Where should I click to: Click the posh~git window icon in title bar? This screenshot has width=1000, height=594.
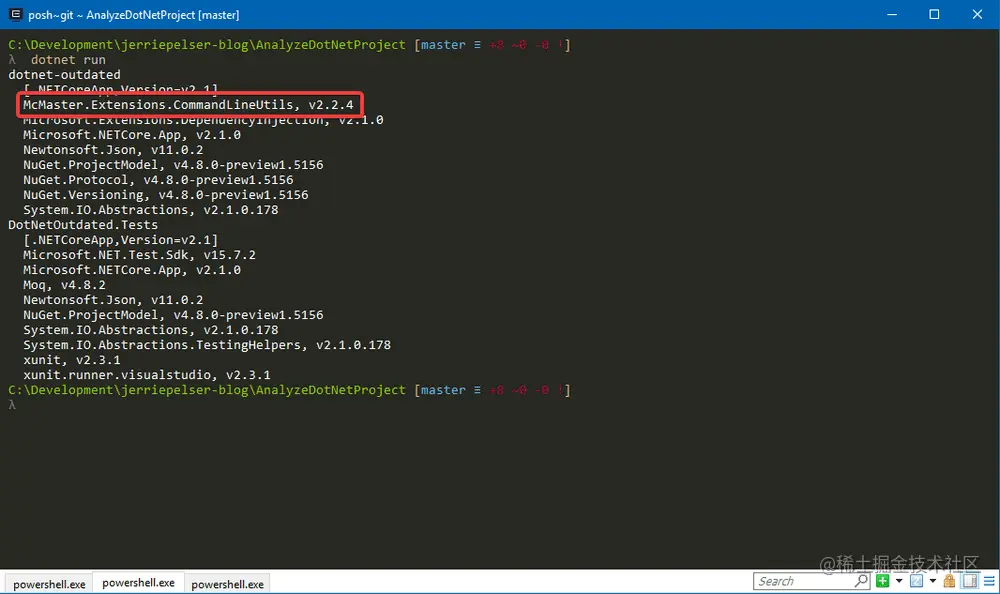15,14
